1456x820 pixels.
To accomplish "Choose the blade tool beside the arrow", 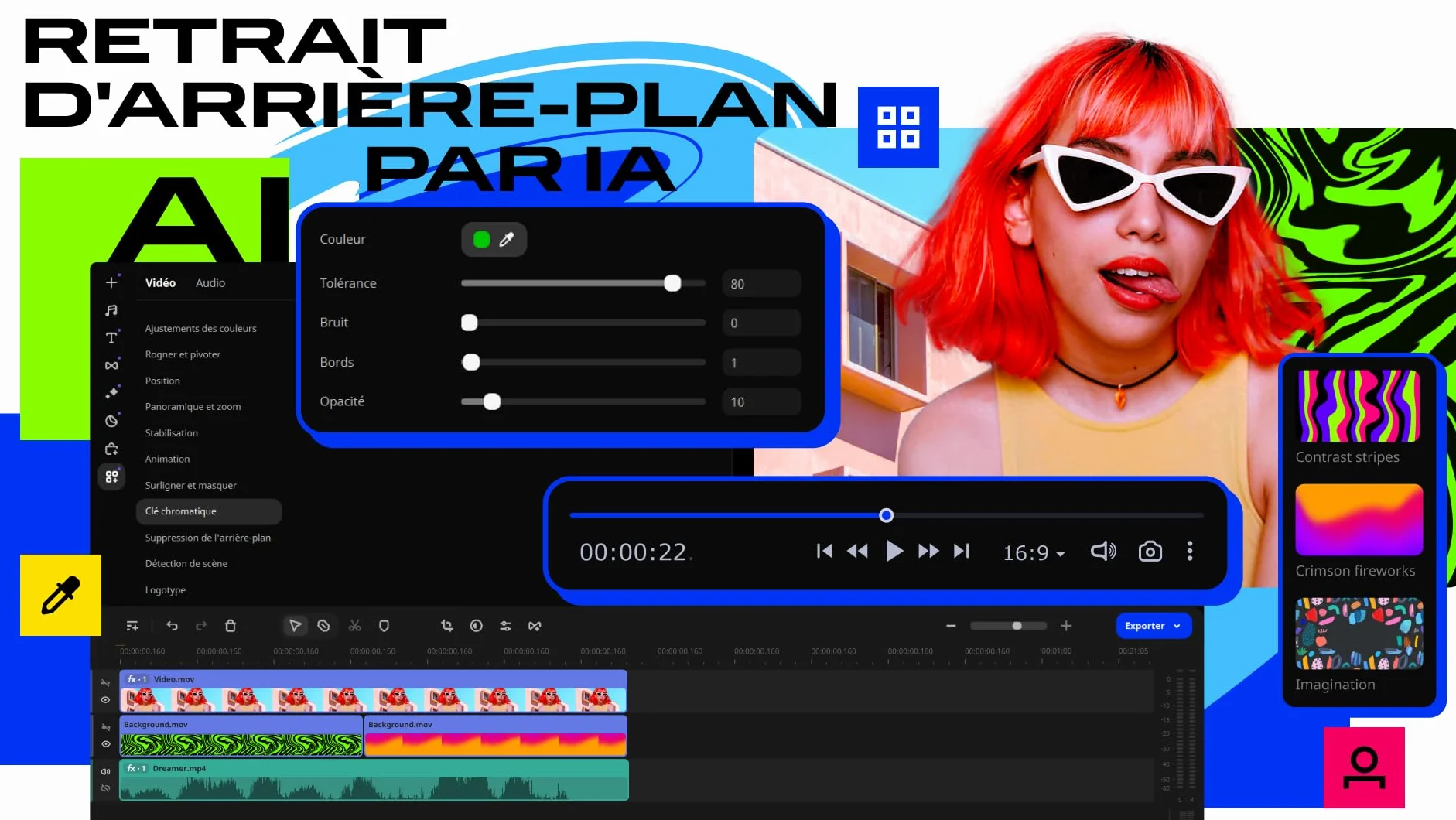I will click(x=324, y=626).
